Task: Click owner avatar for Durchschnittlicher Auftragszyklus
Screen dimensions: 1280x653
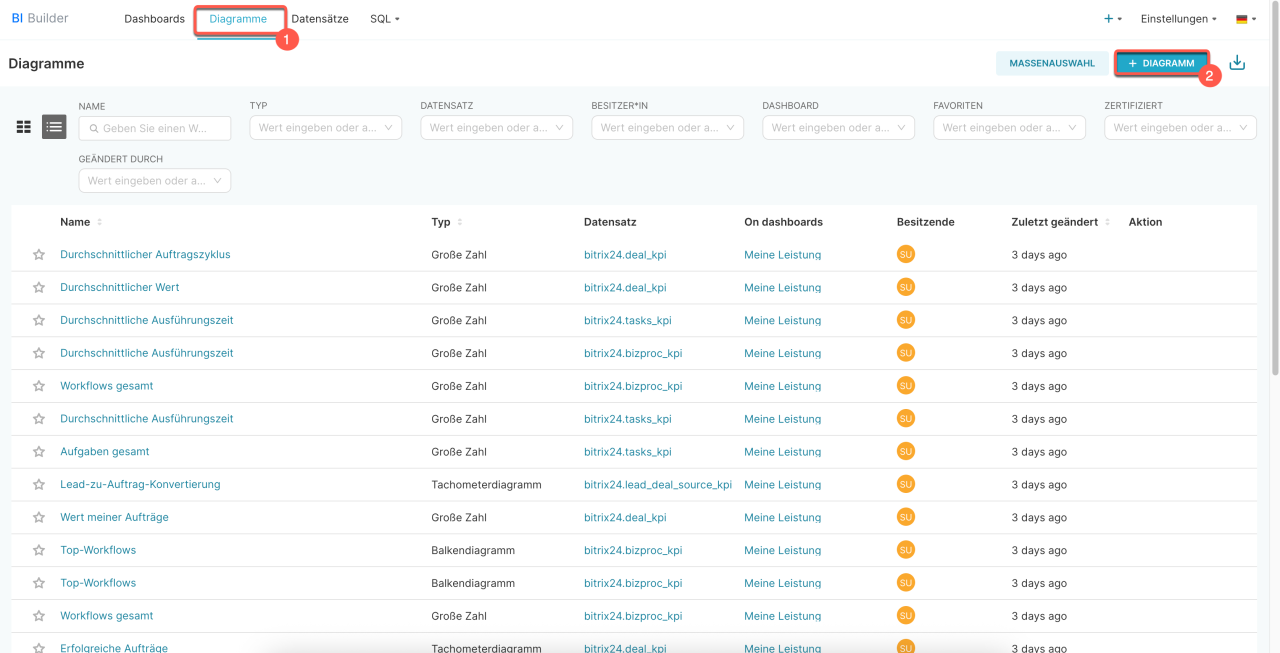Action: pyautogui.click(x=905, y=254)
